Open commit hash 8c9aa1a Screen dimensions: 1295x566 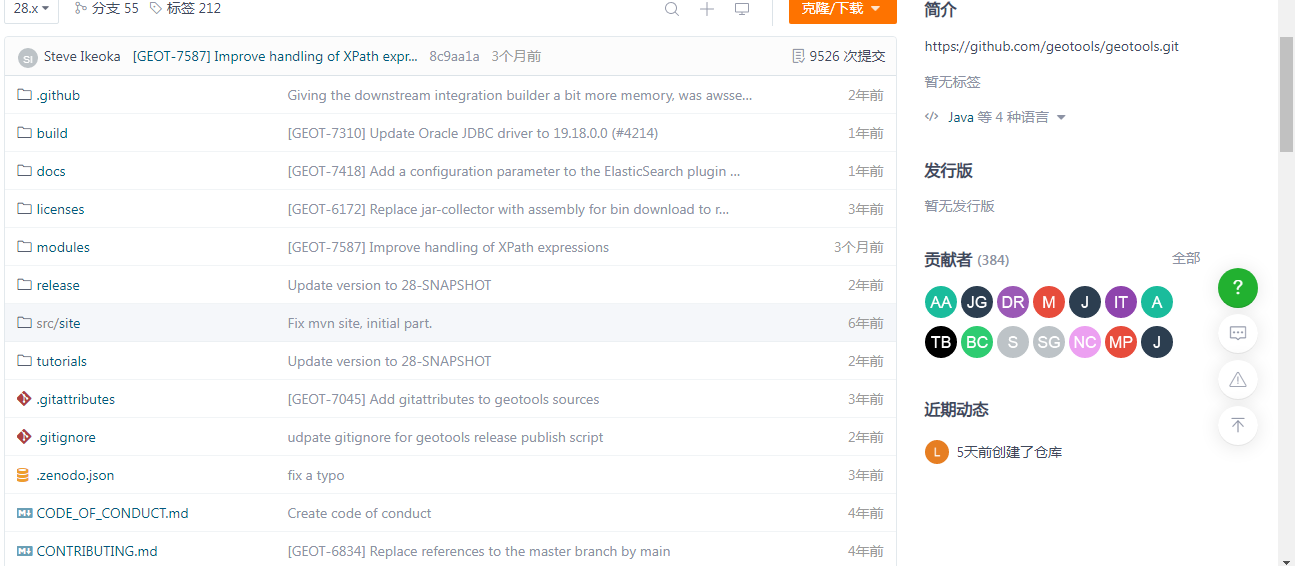coord(454,56)
